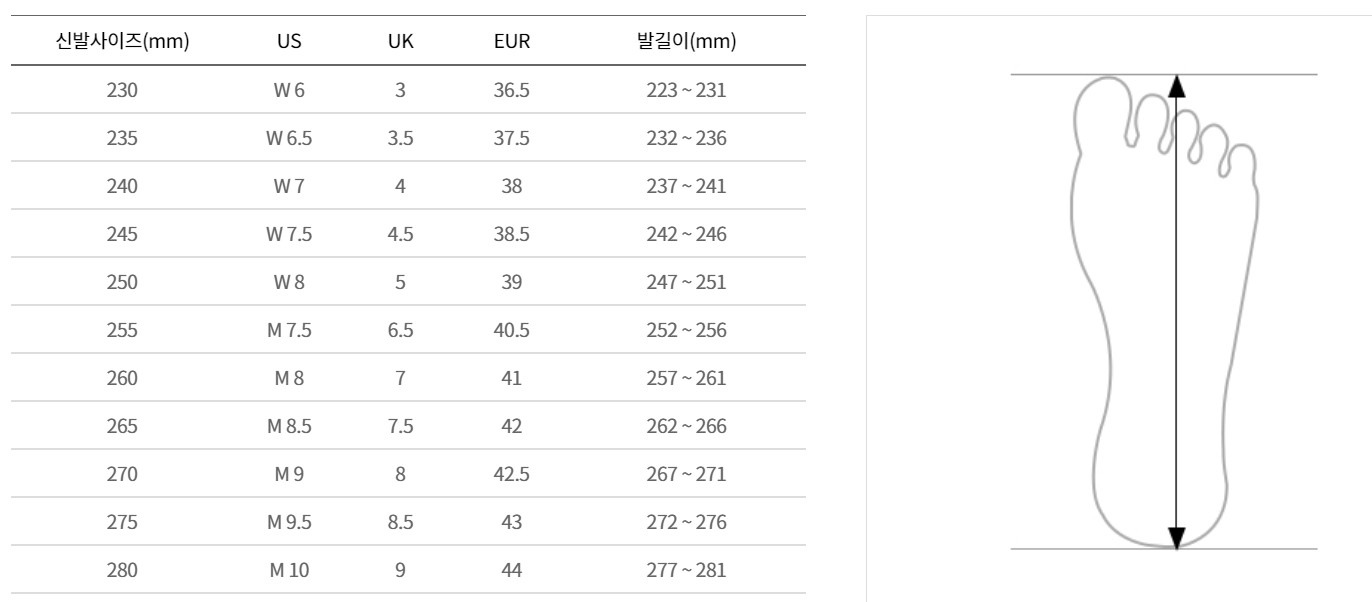Click the 신발사이즈(mm) column header
The width and height of the screenshot is (1372, 602).
pos(122,42)
